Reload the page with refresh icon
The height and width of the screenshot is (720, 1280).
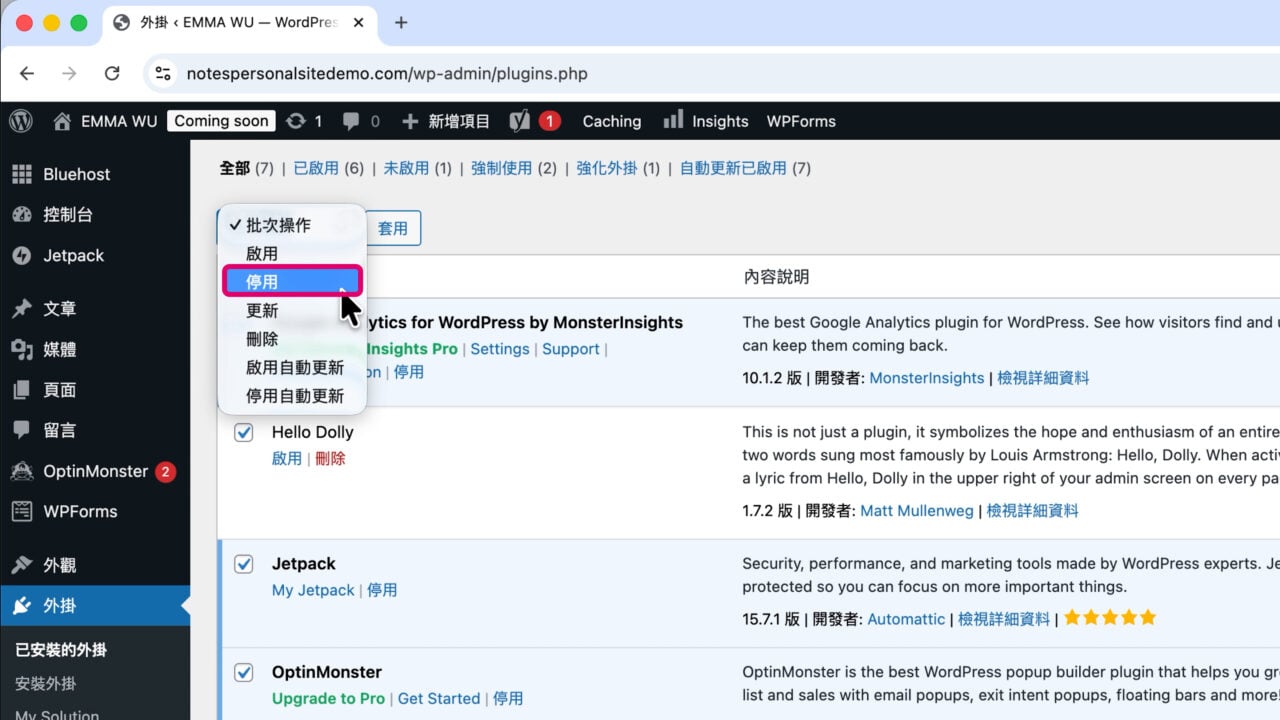[x=112, y=73]
